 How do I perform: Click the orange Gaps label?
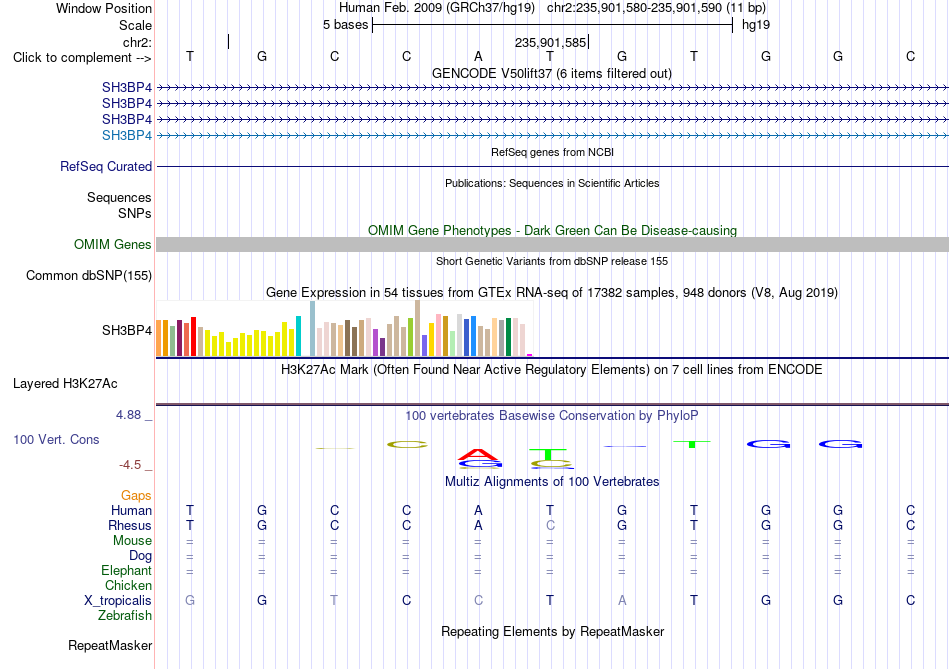136,496
